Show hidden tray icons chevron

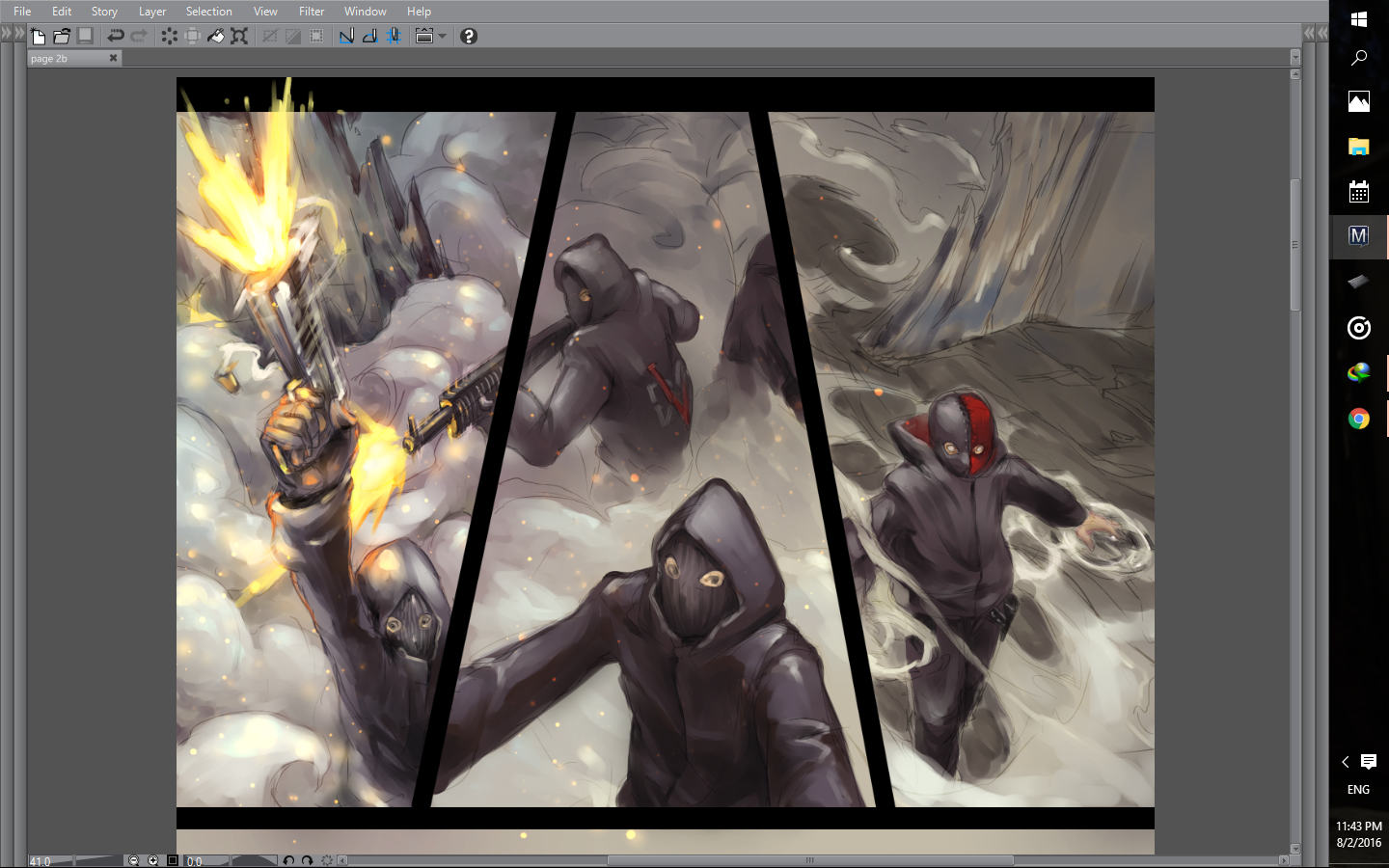click(1346, 762)
